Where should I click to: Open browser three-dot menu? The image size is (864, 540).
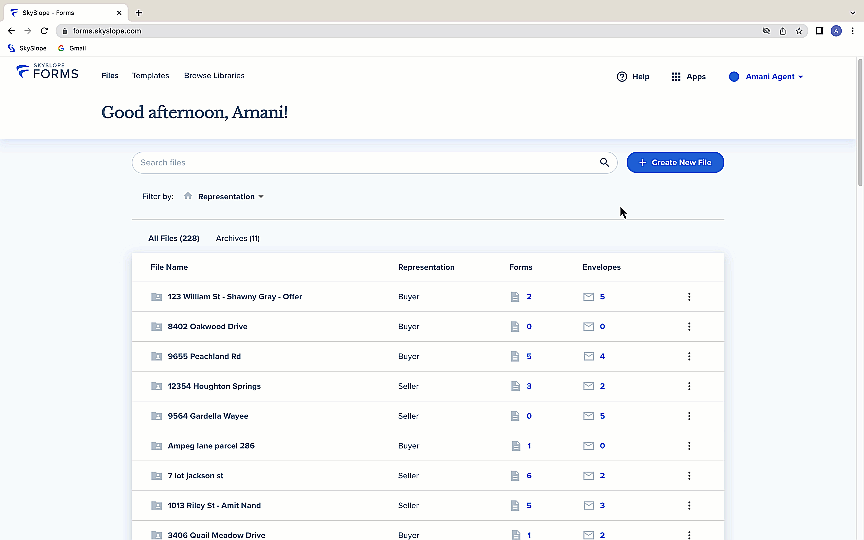852,31
